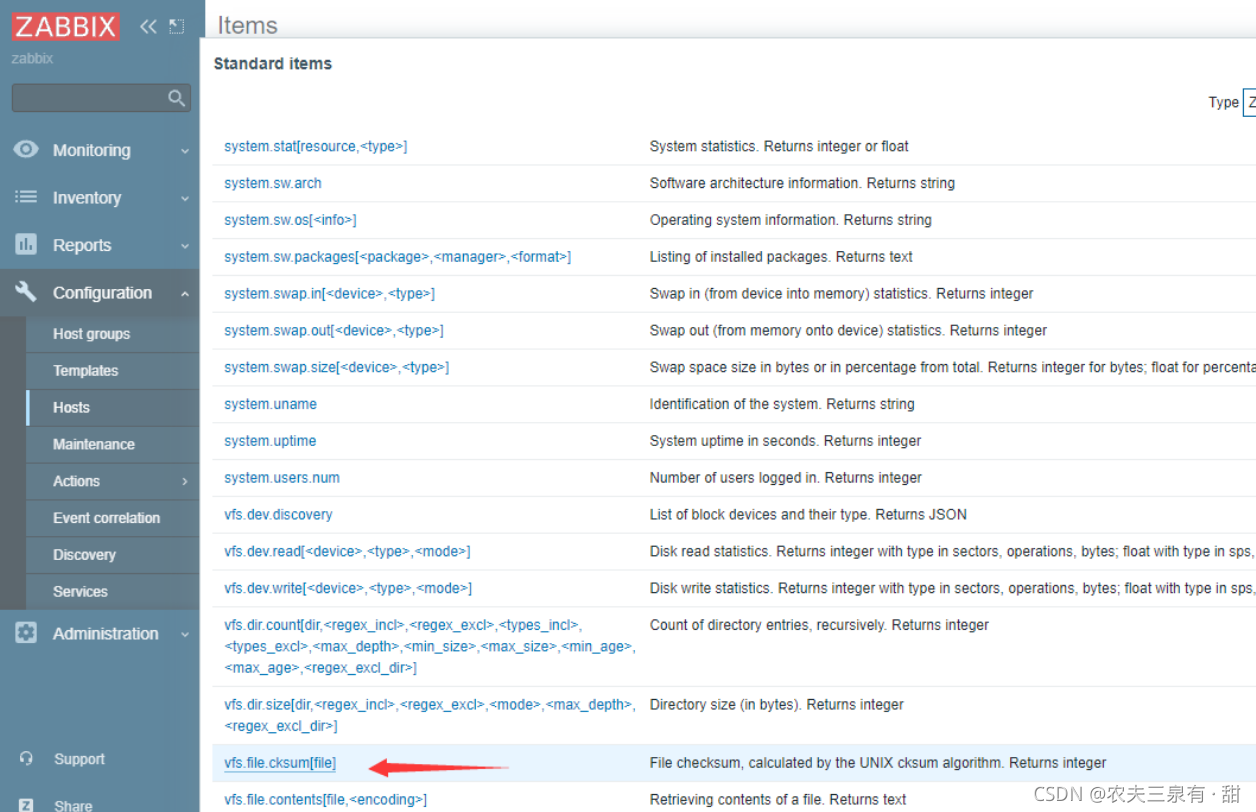Image resolution: width=1256 pixels, height=812 pixels.
Task: Expand the Inventory menu chevron
Action: 185,199
